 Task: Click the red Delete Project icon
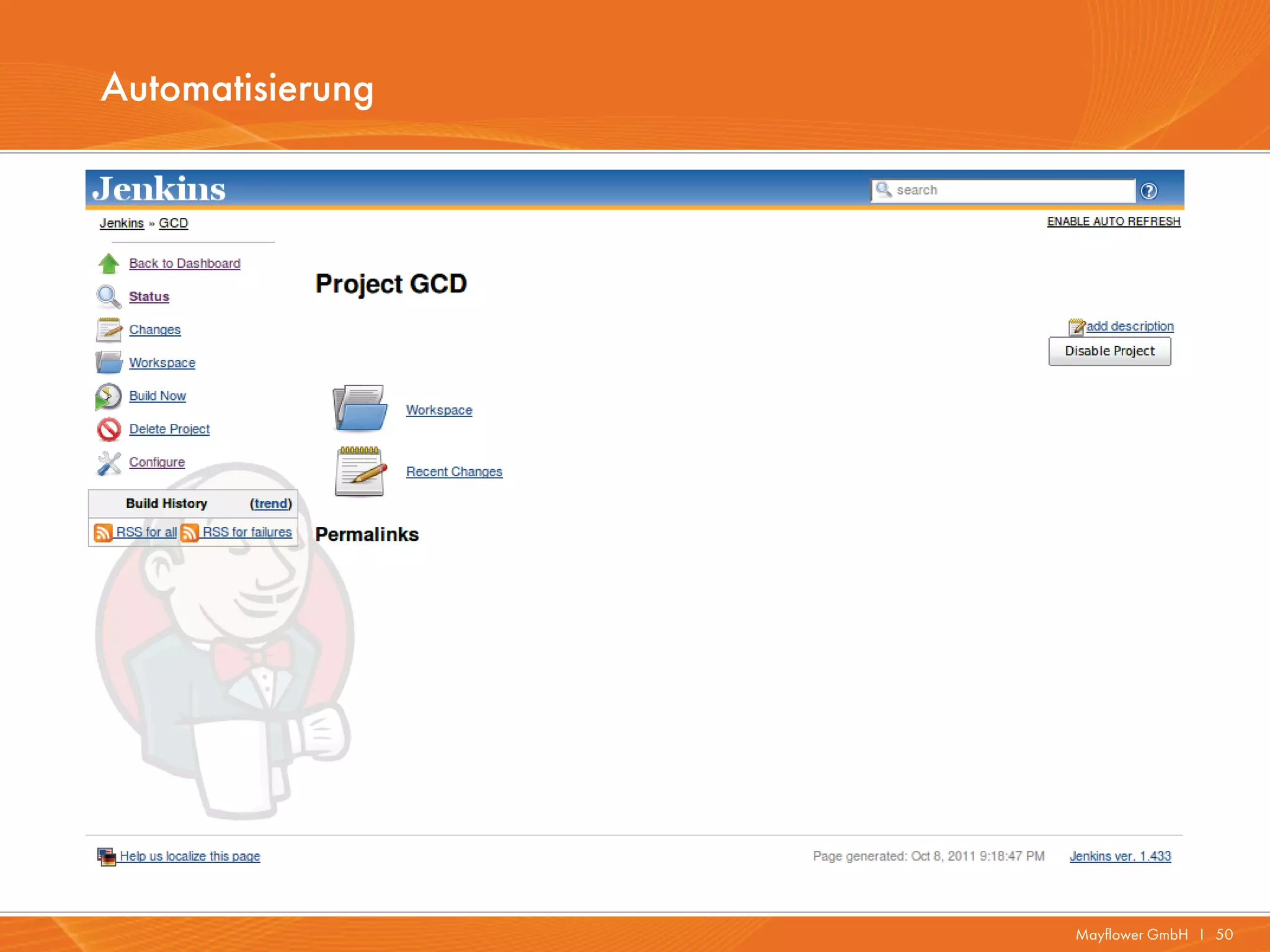[x=109, y=430]
